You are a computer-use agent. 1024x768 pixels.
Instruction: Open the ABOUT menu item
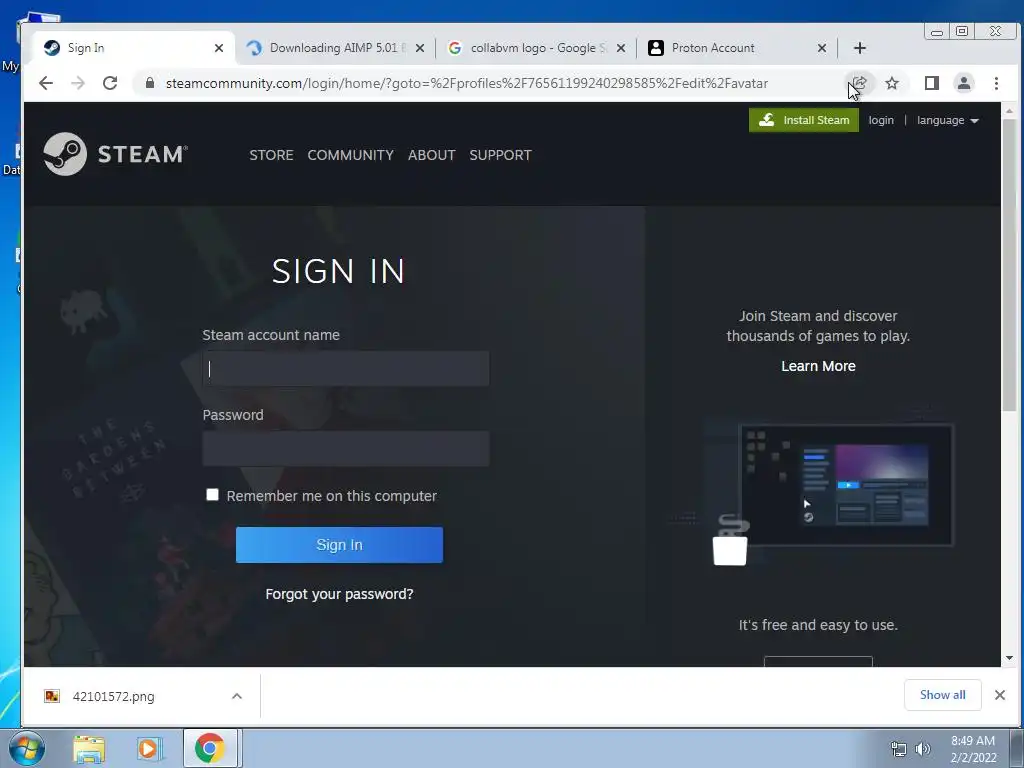point(432,155)
